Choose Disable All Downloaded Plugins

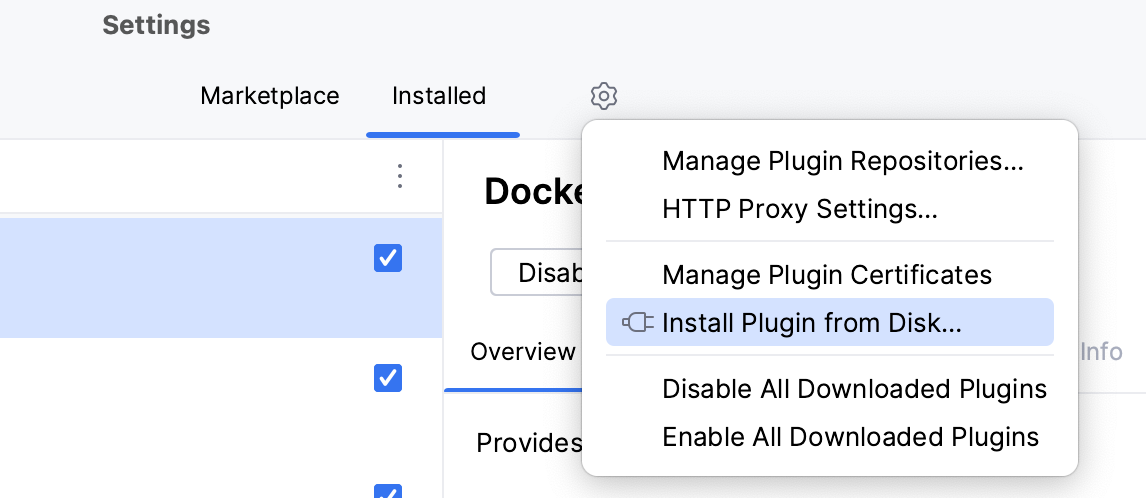pos(854,388)
